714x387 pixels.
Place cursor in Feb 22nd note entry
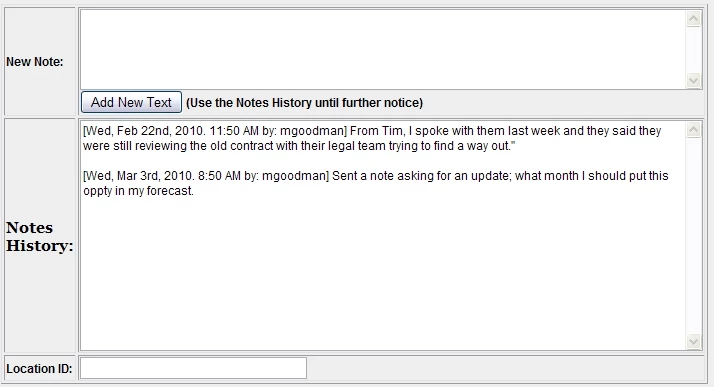pos(372,138)
